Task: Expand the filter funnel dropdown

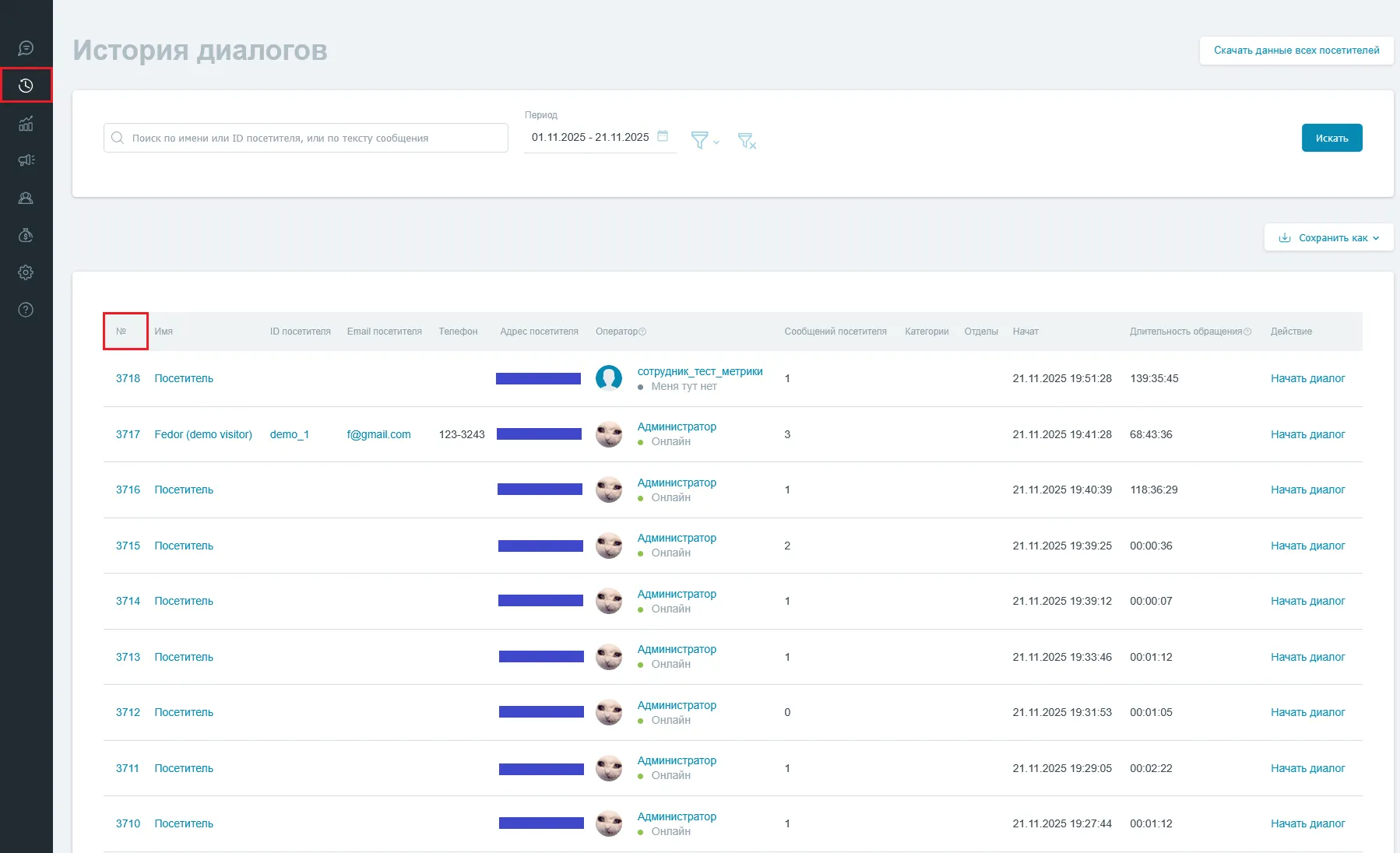Action: (x=705, y=140)
